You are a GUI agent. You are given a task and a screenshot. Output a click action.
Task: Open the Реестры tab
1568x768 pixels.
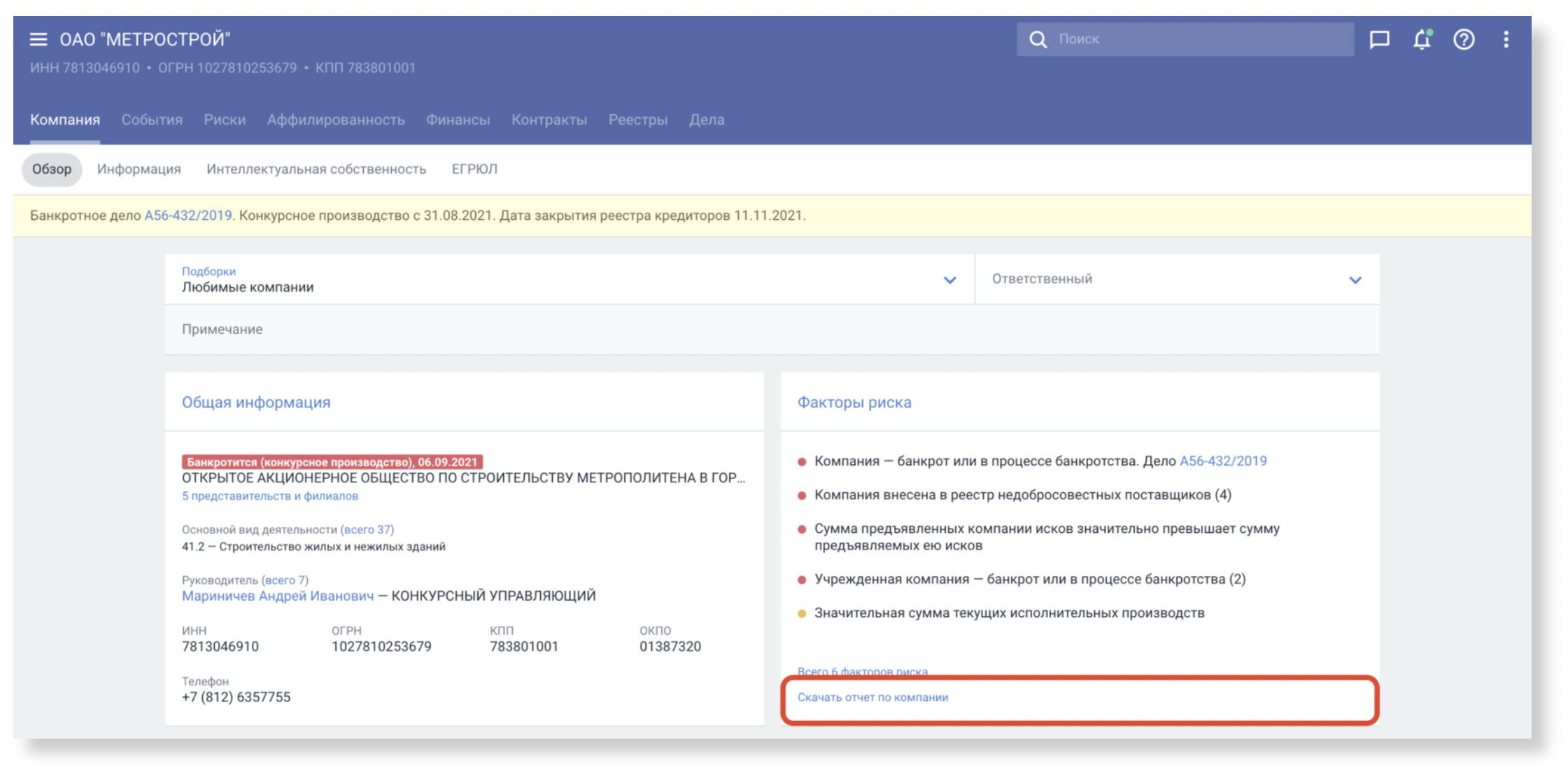[638, 120]
